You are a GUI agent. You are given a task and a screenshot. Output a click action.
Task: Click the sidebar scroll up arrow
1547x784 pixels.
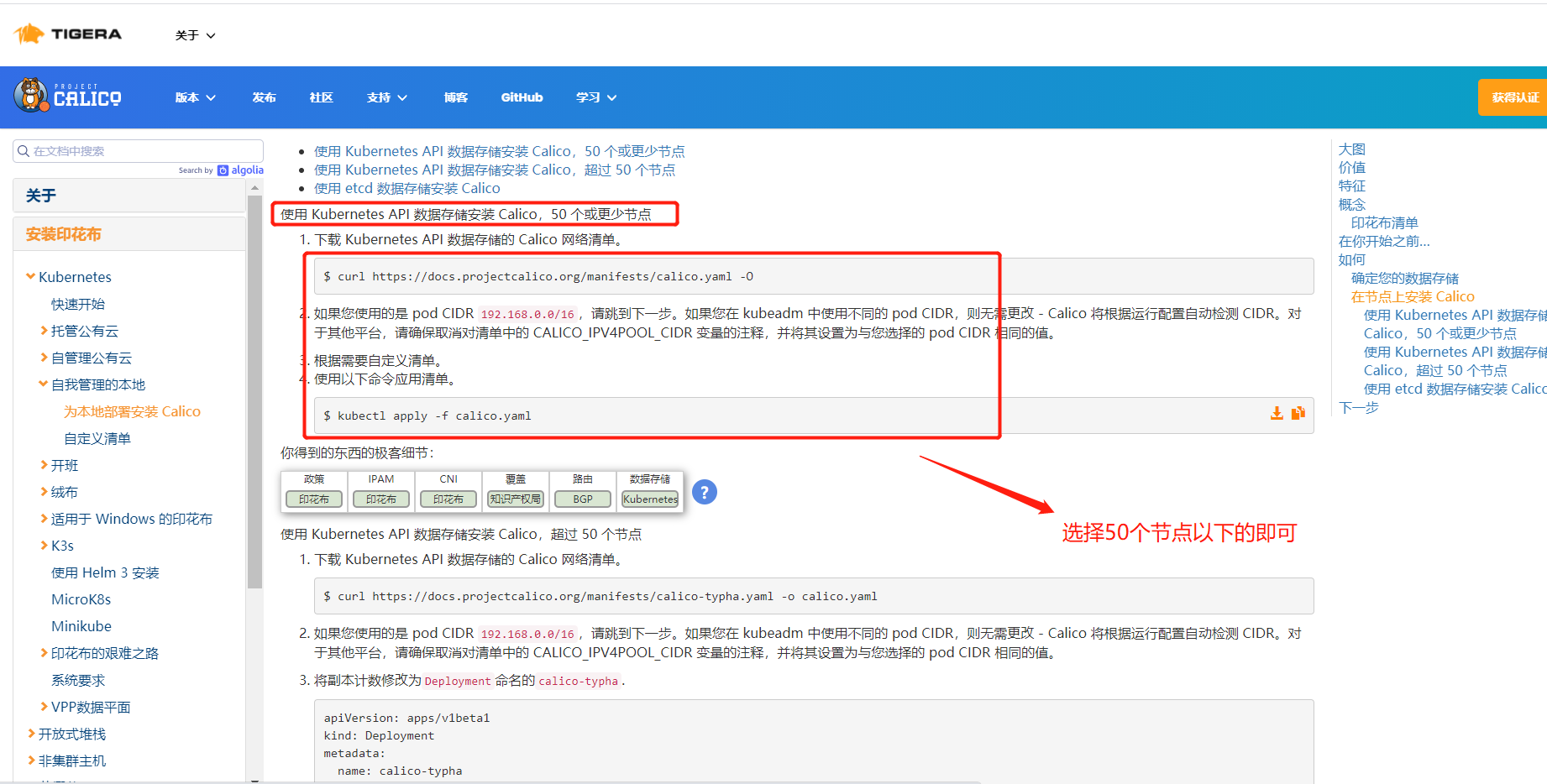click(254, 188)
